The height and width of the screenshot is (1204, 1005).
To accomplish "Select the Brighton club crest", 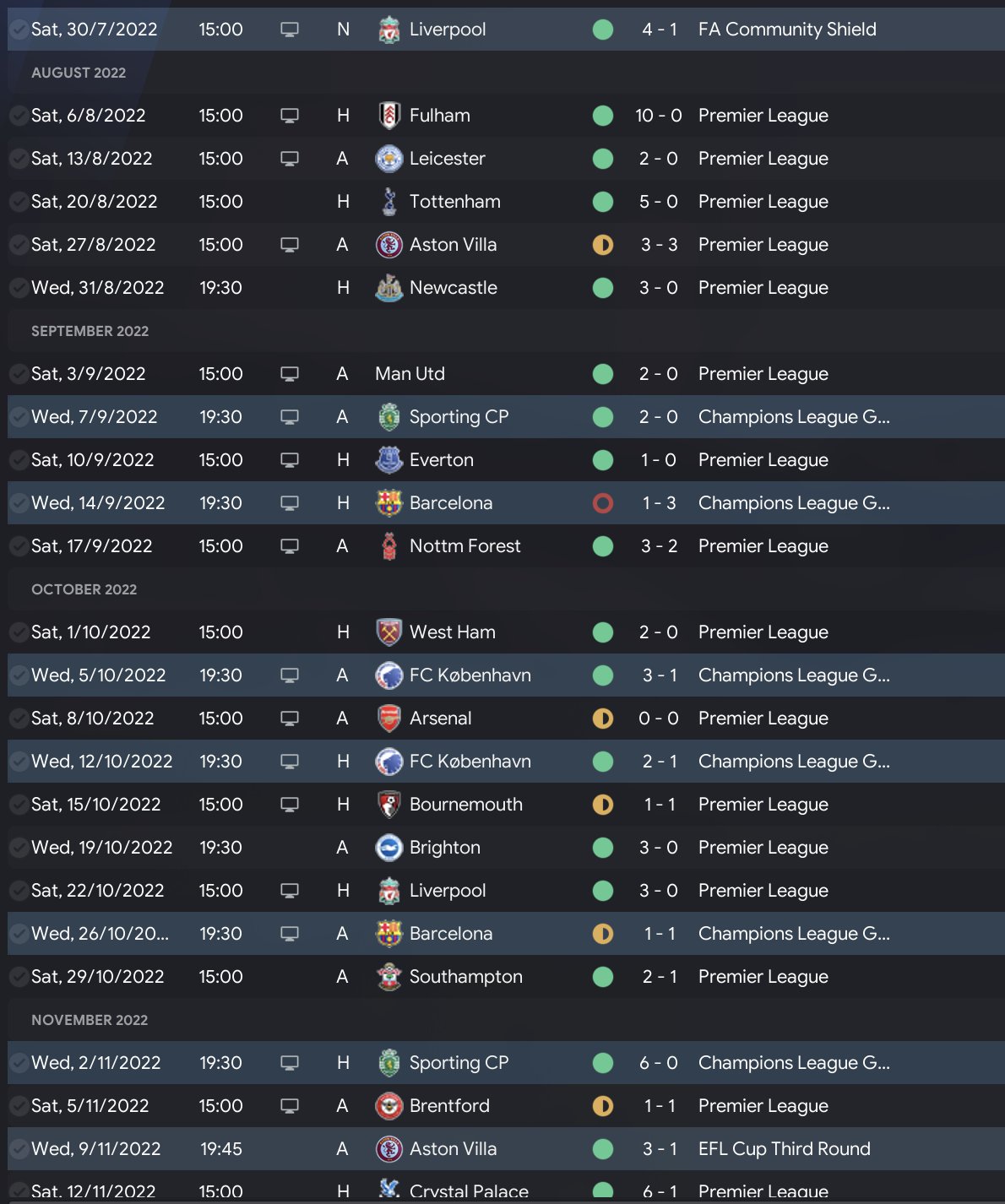I will click(388, 848).
